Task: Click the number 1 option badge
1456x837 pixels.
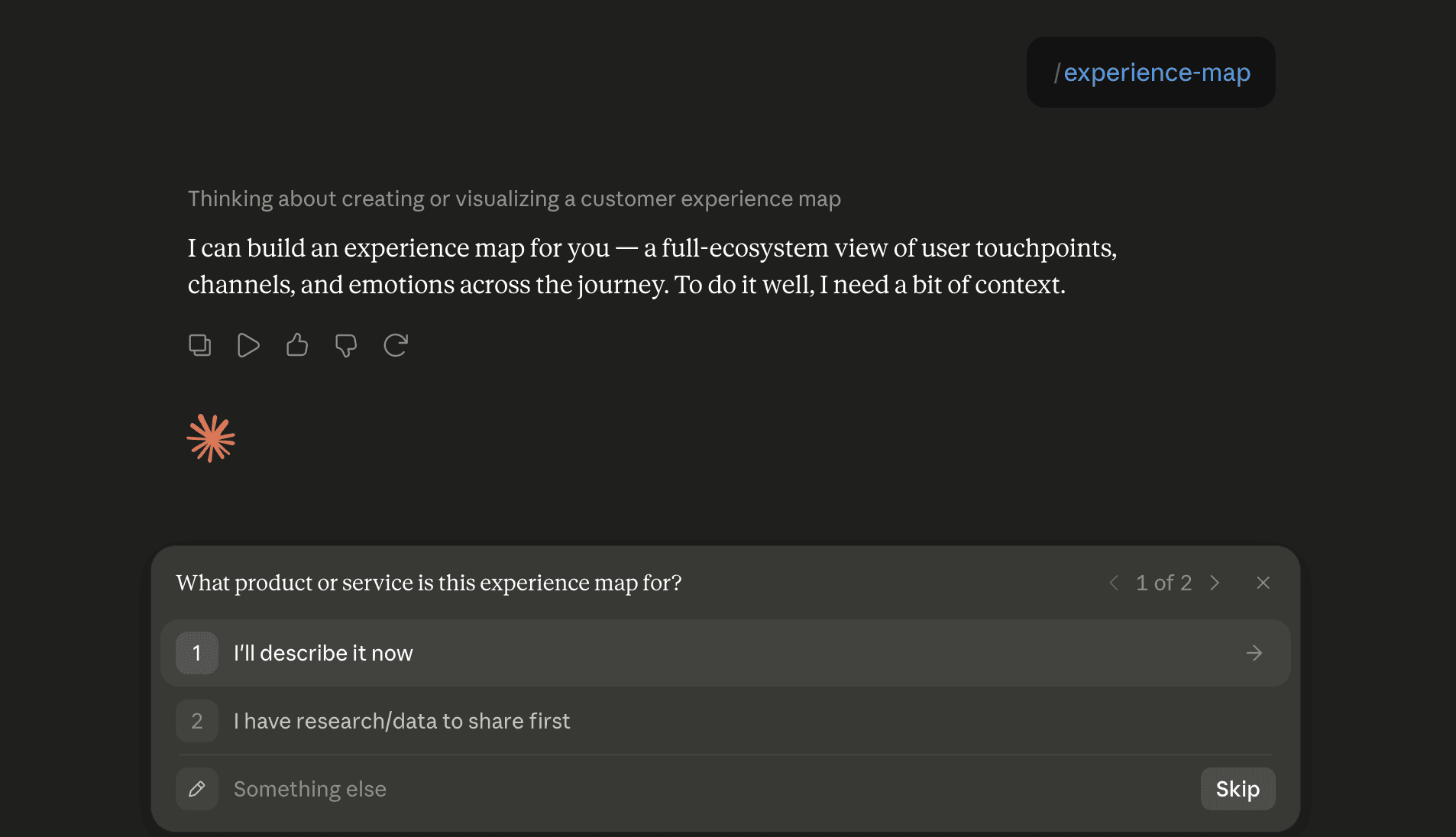Action: click(x=197, y=653)
